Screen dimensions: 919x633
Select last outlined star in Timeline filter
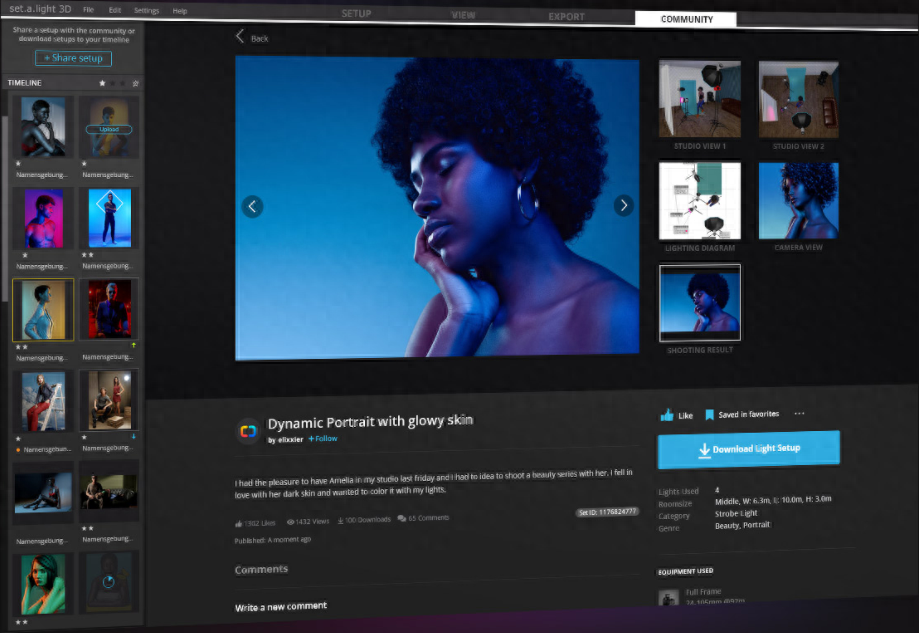click(135, 83)
